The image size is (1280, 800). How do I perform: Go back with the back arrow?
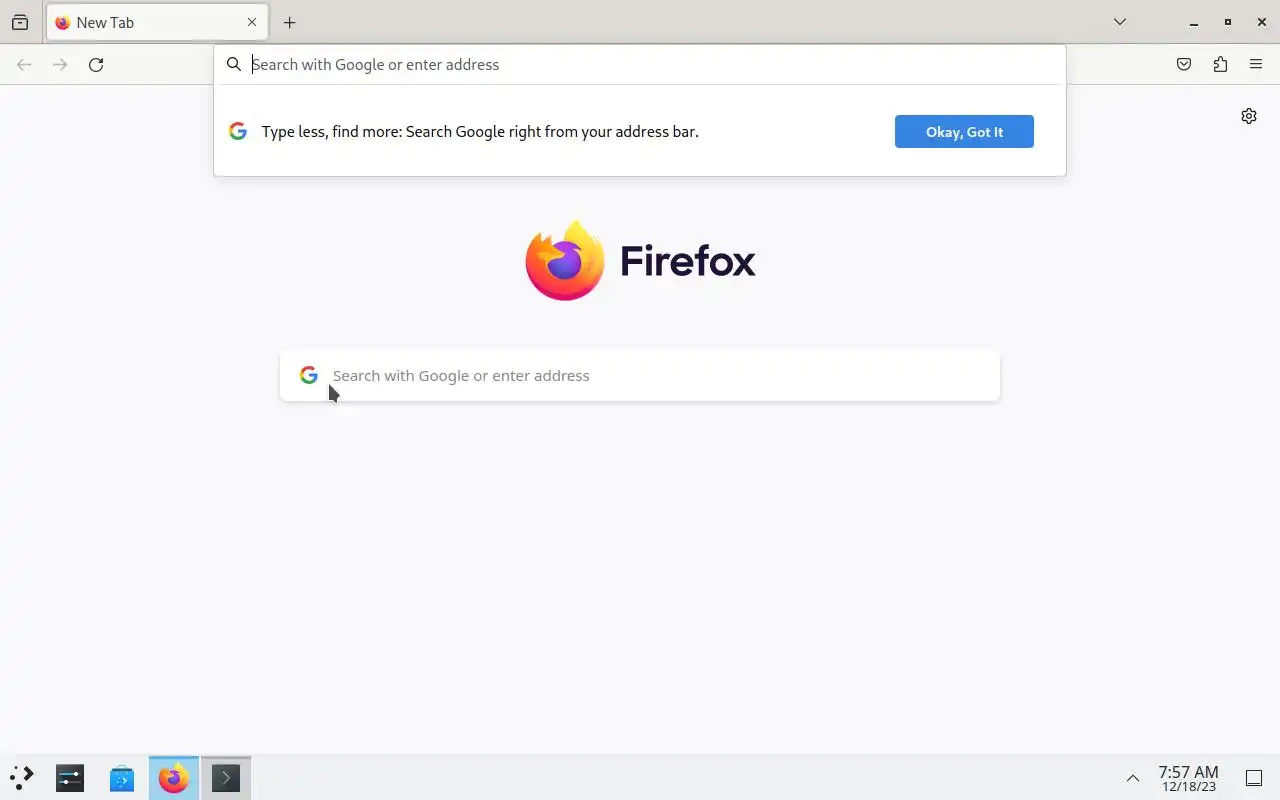(24, 65)
